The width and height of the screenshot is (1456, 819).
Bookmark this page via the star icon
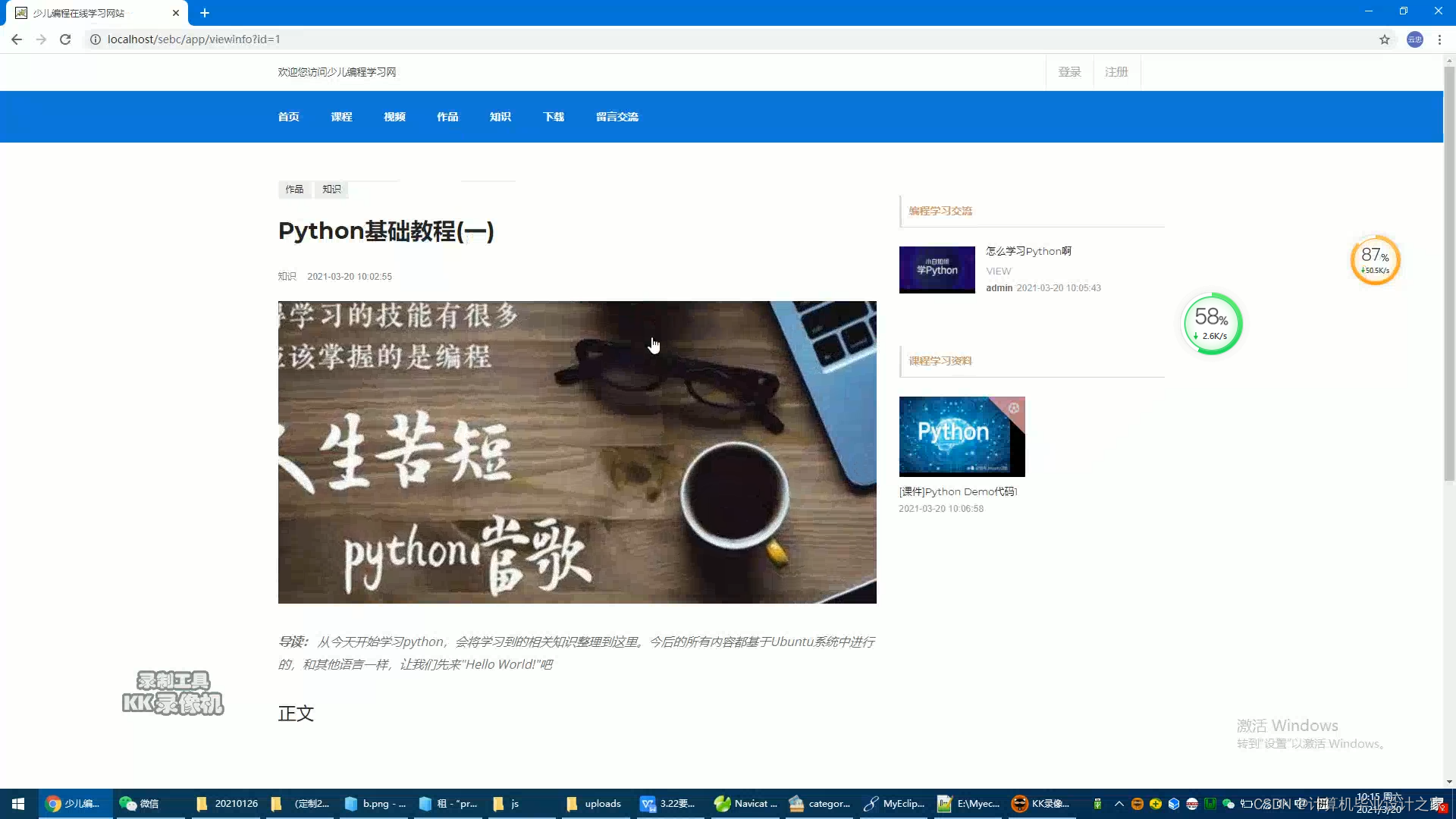1385,39
